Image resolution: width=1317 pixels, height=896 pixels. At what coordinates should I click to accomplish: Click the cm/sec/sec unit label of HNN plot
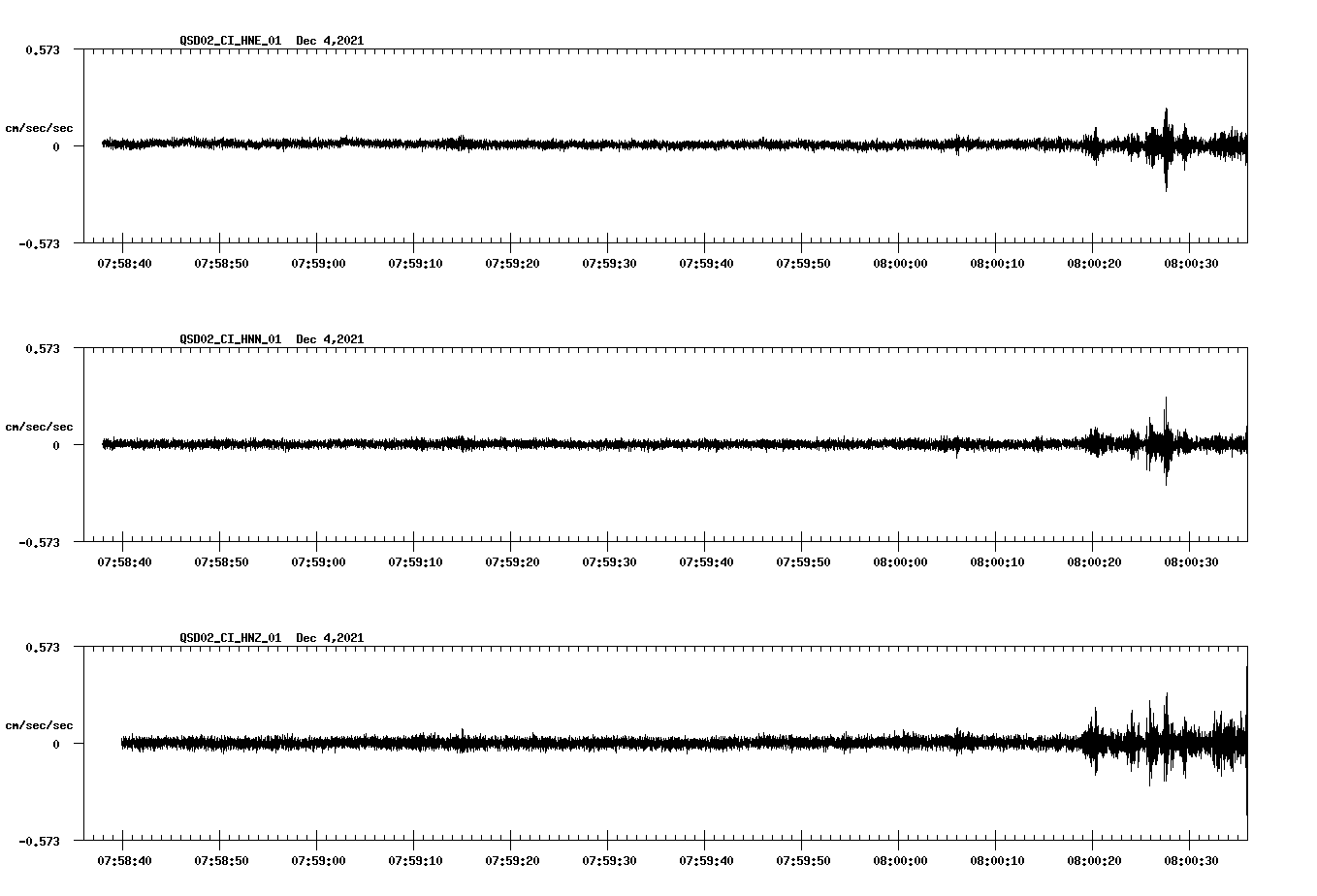coord(39,427)
